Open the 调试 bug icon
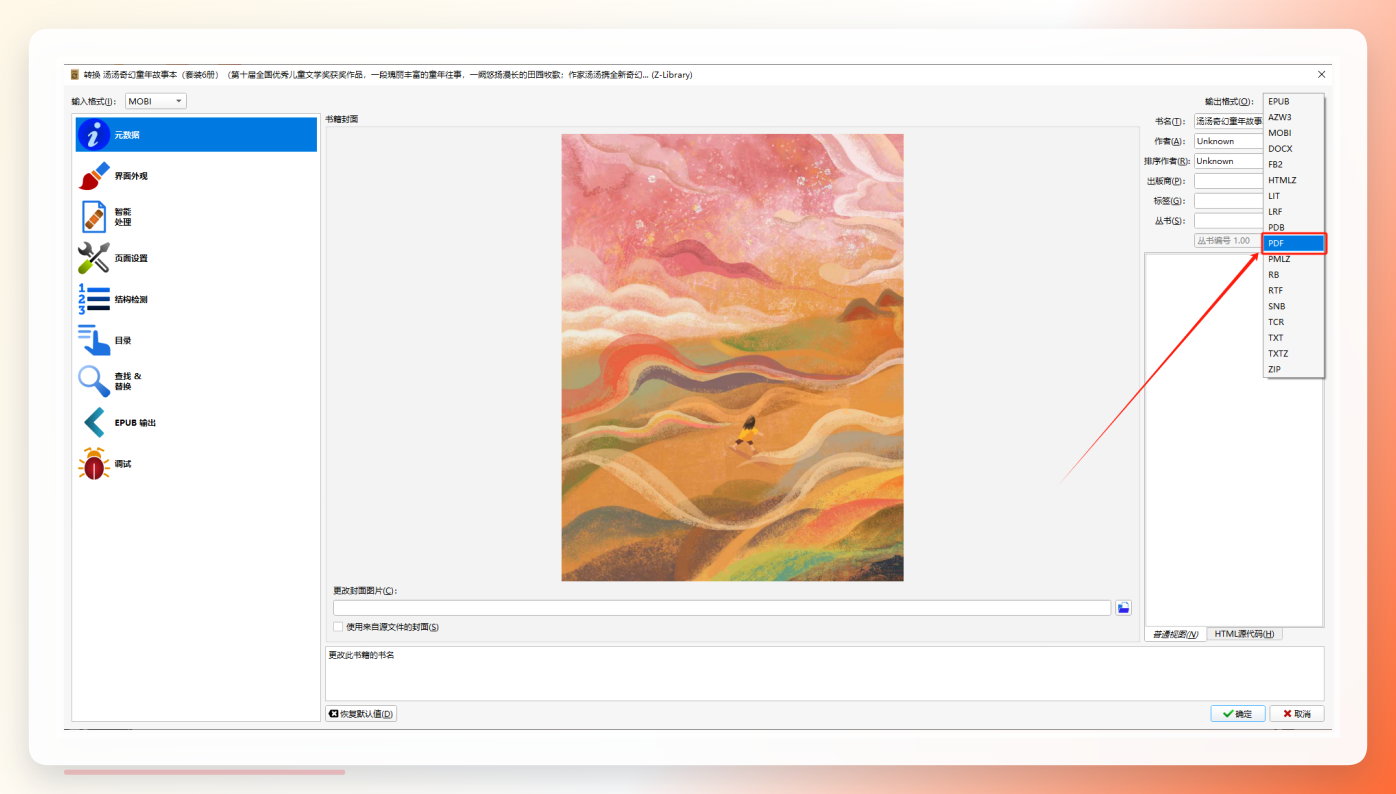The image size is (1396, 794). (94, 464)
